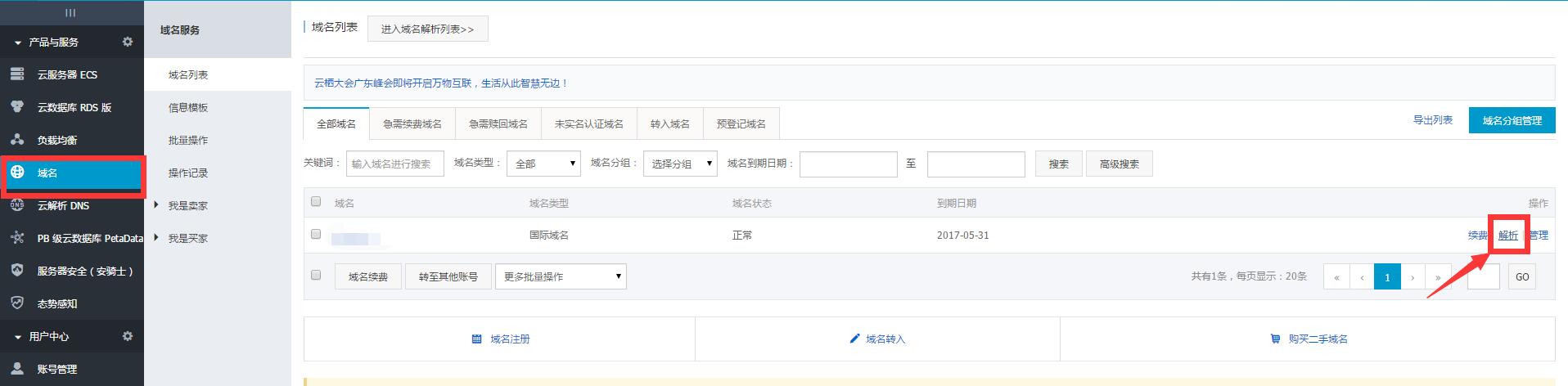Click the calendar icon by 域名注册

click(x=476, y=339)
